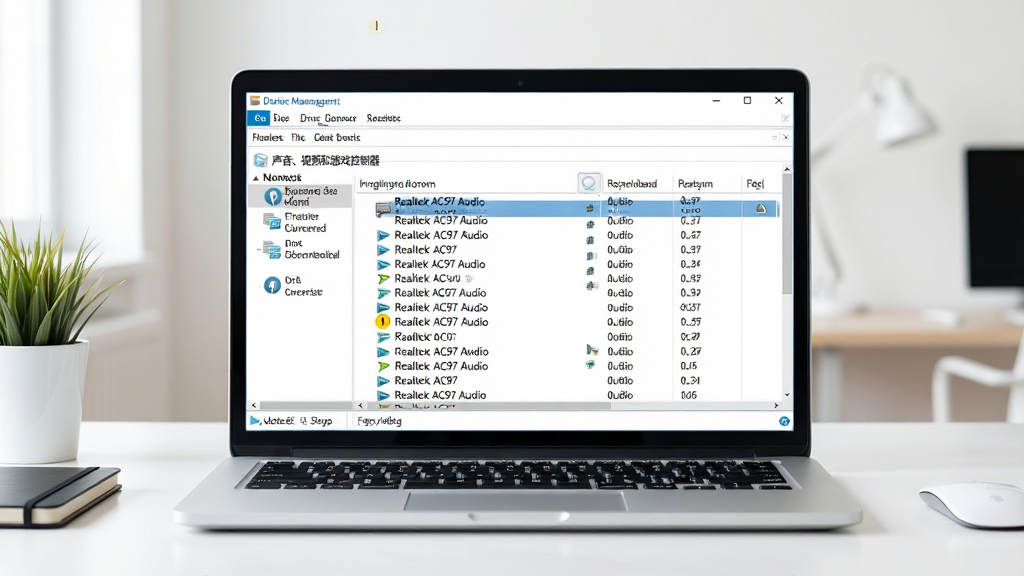
Task: Click the bell icon at end of highlighted row
Action: (761, 208)
